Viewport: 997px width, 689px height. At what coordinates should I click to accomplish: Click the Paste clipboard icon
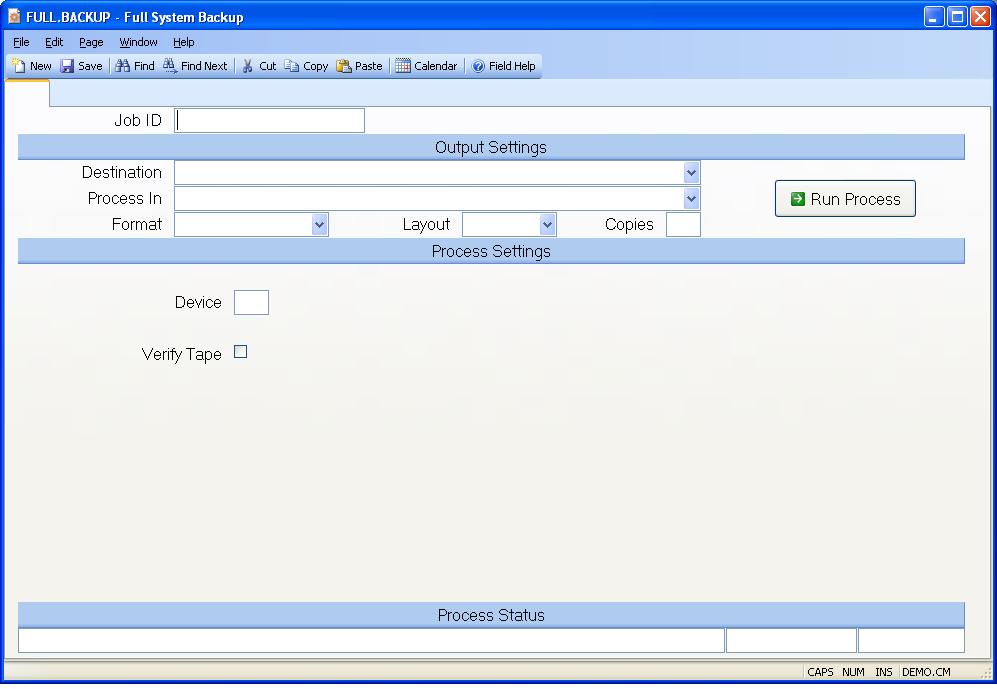344,66
